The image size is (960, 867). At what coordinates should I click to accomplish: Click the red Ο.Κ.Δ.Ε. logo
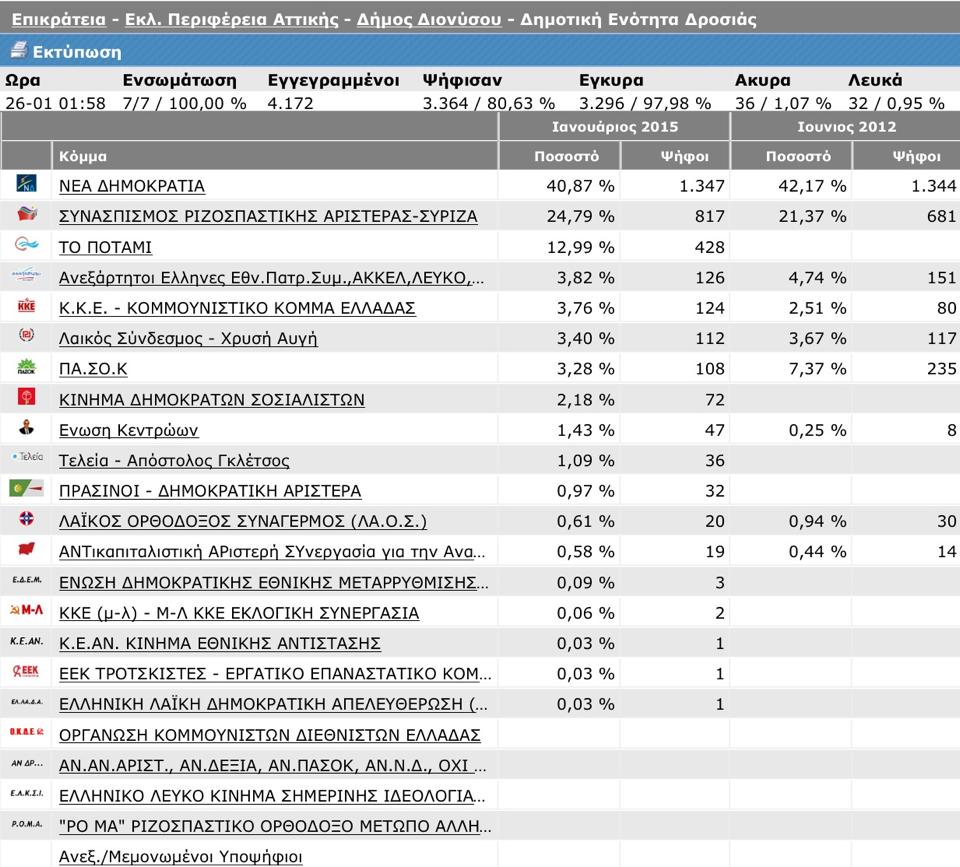26,731
